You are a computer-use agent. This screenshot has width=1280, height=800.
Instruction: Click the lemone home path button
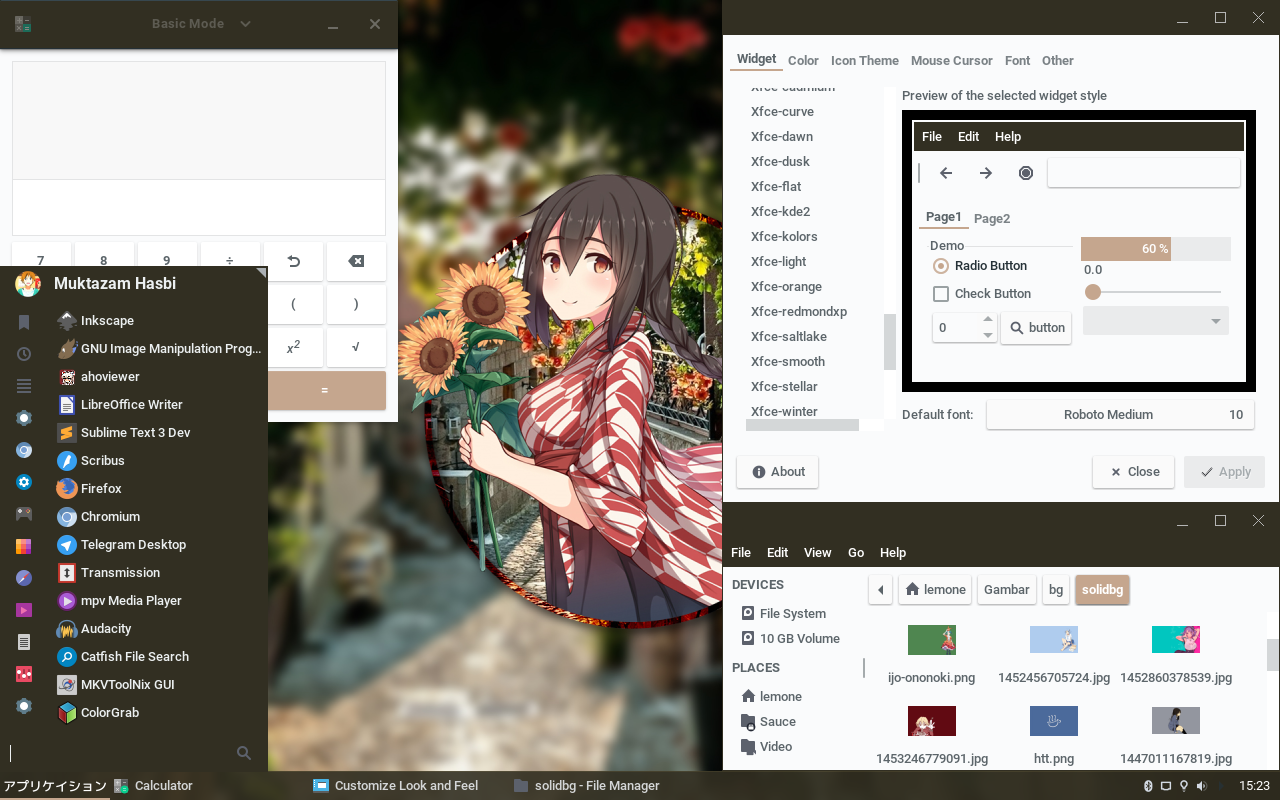[936, 590]
